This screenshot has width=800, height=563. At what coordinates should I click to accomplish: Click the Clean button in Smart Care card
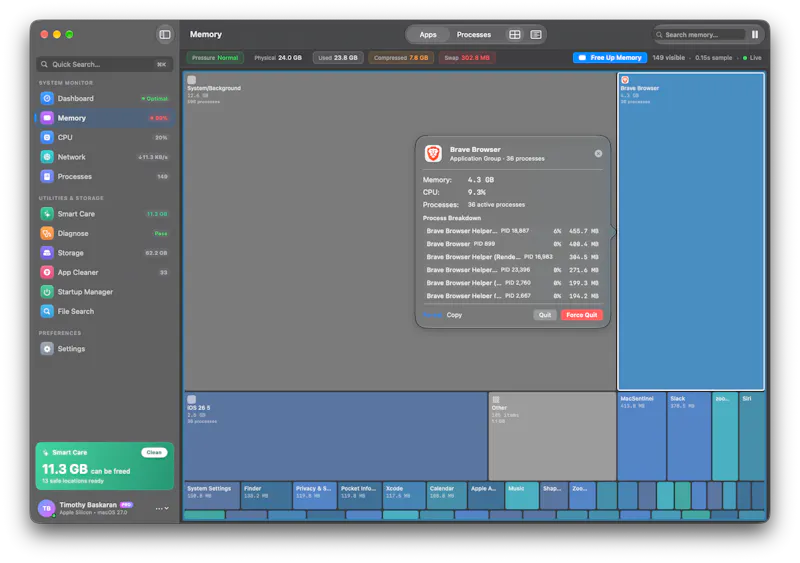[x=154, y=452]
